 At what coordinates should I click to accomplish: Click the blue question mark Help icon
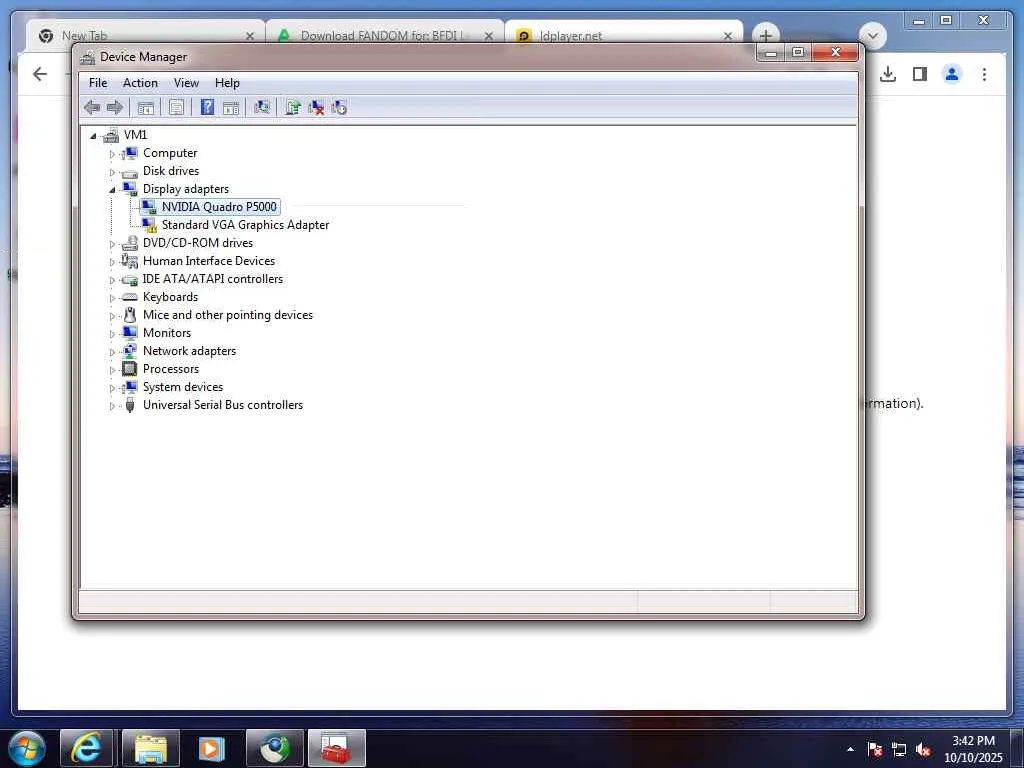[x=207, y=107]
